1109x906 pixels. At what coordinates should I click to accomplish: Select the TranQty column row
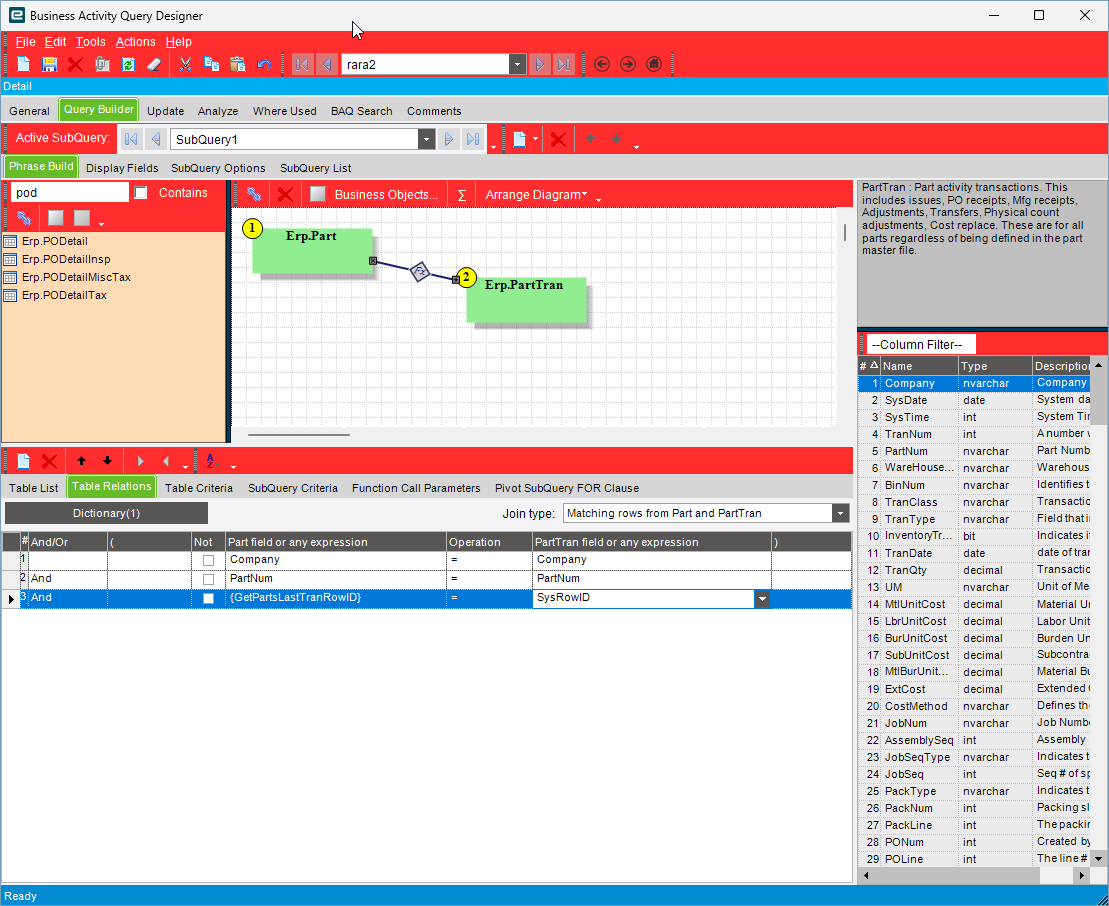(975, 570)
